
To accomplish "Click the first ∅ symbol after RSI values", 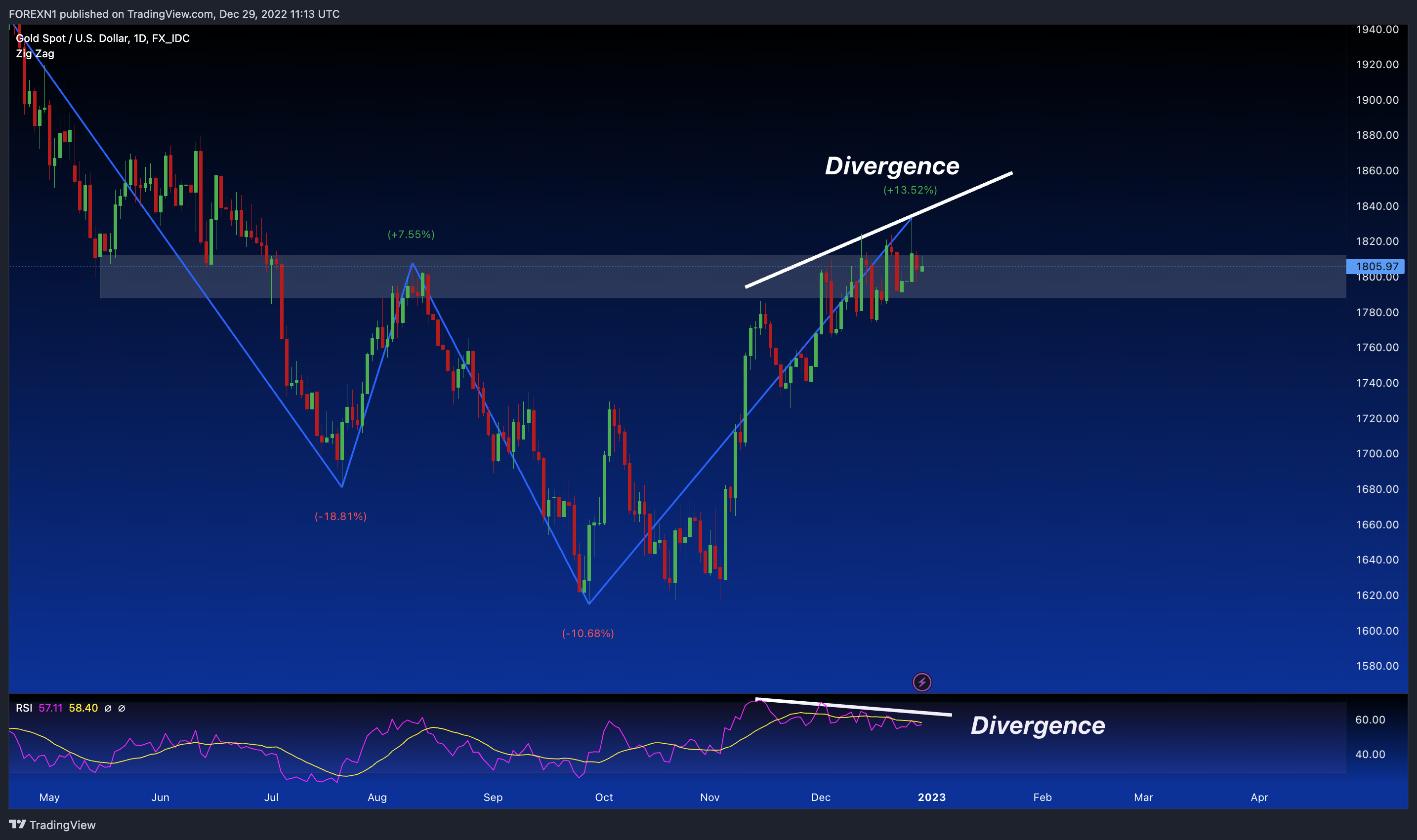I will (x=108, y=709).
